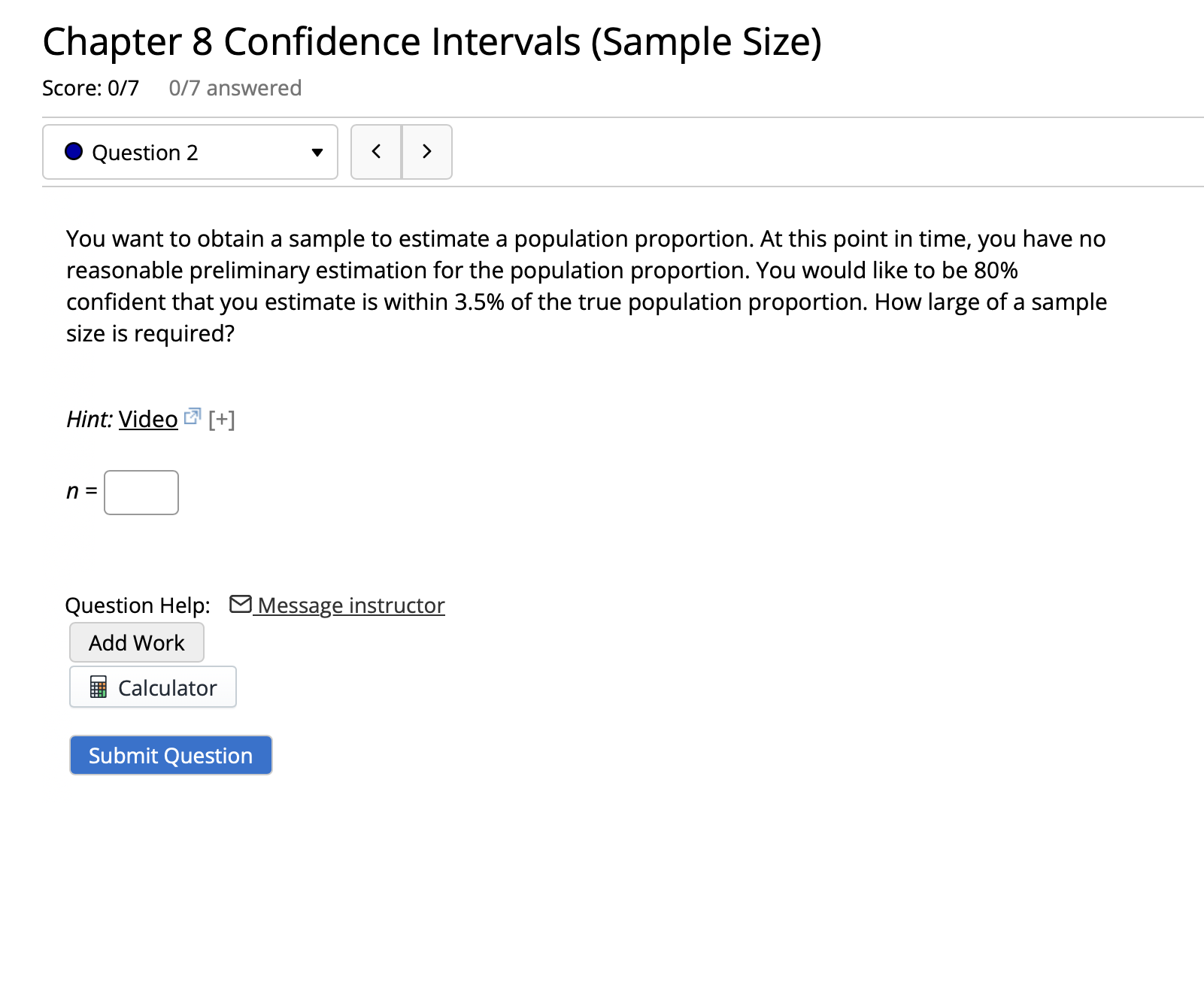Image resolution: width=1204 pixels, height=998 pixels.
Task: Expand the hidden hint with the [+] control
Action: [222, 419]
